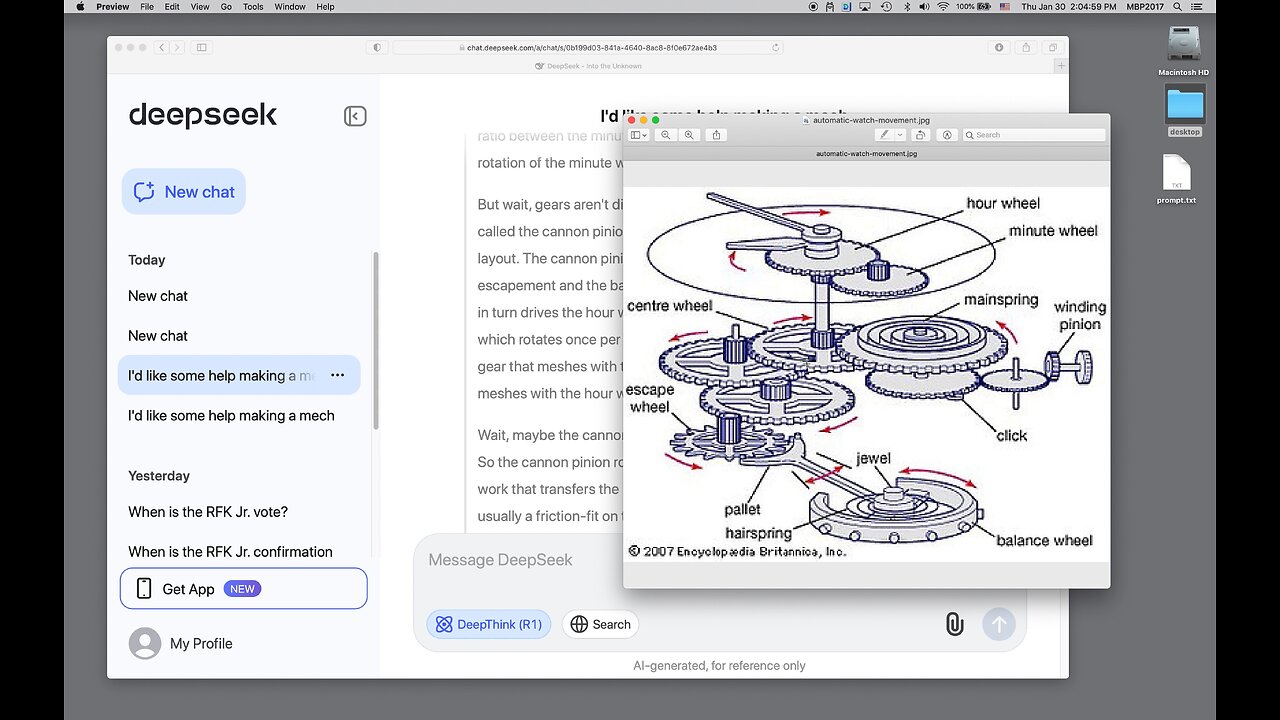Open the File menu

[x=147, y=7]
